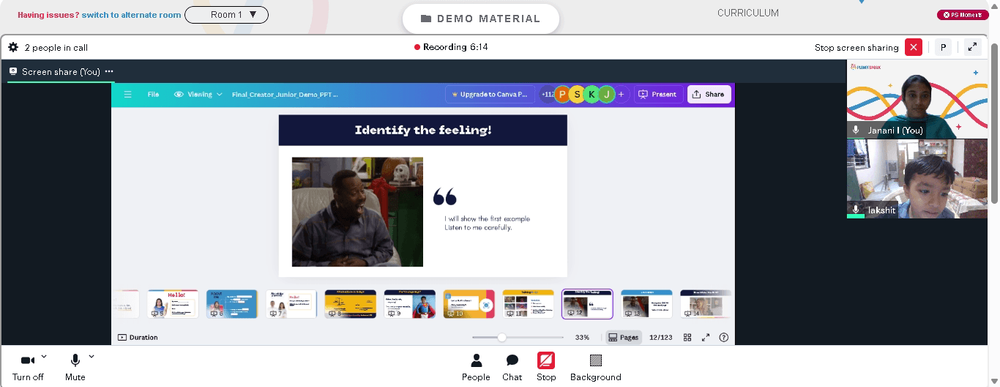
Task: Open the Chat panel
Action: (x=511, y=367)
